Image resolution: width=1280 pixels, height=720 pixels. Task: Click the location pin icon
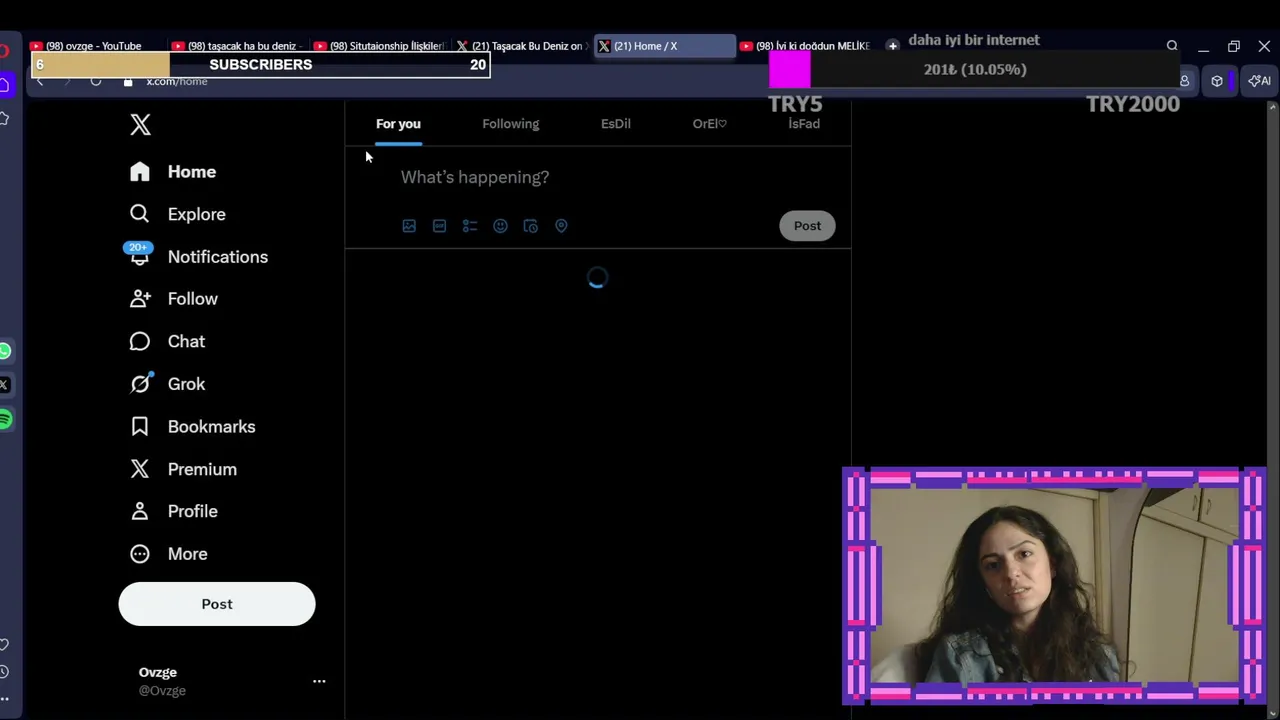point(561,226)
